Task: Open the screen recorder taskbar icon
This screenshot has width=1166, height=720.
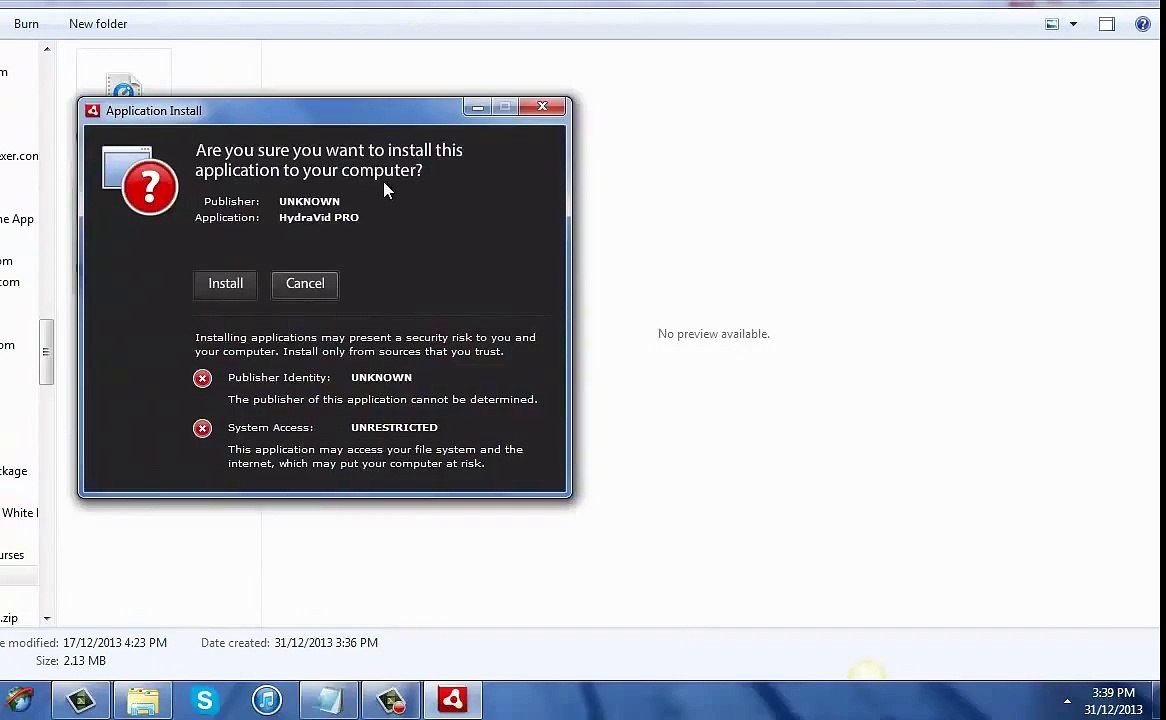Action: [x=390, y=700]
